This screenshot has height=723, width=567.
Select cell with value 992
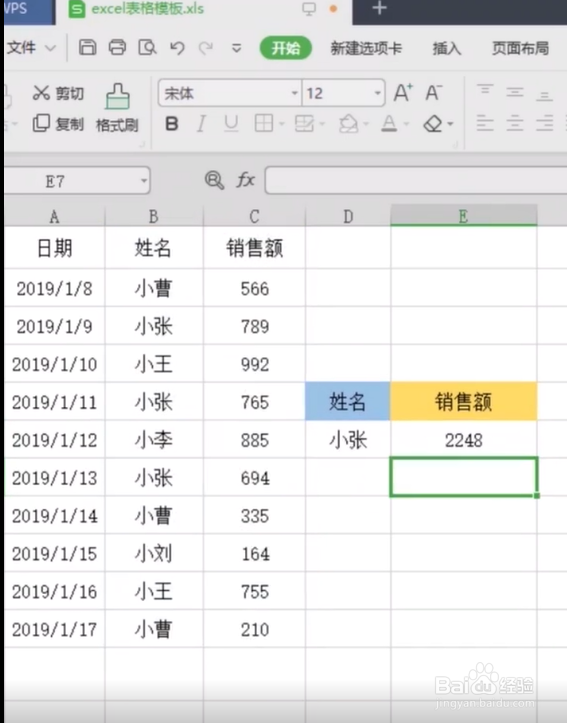point(254,364)
